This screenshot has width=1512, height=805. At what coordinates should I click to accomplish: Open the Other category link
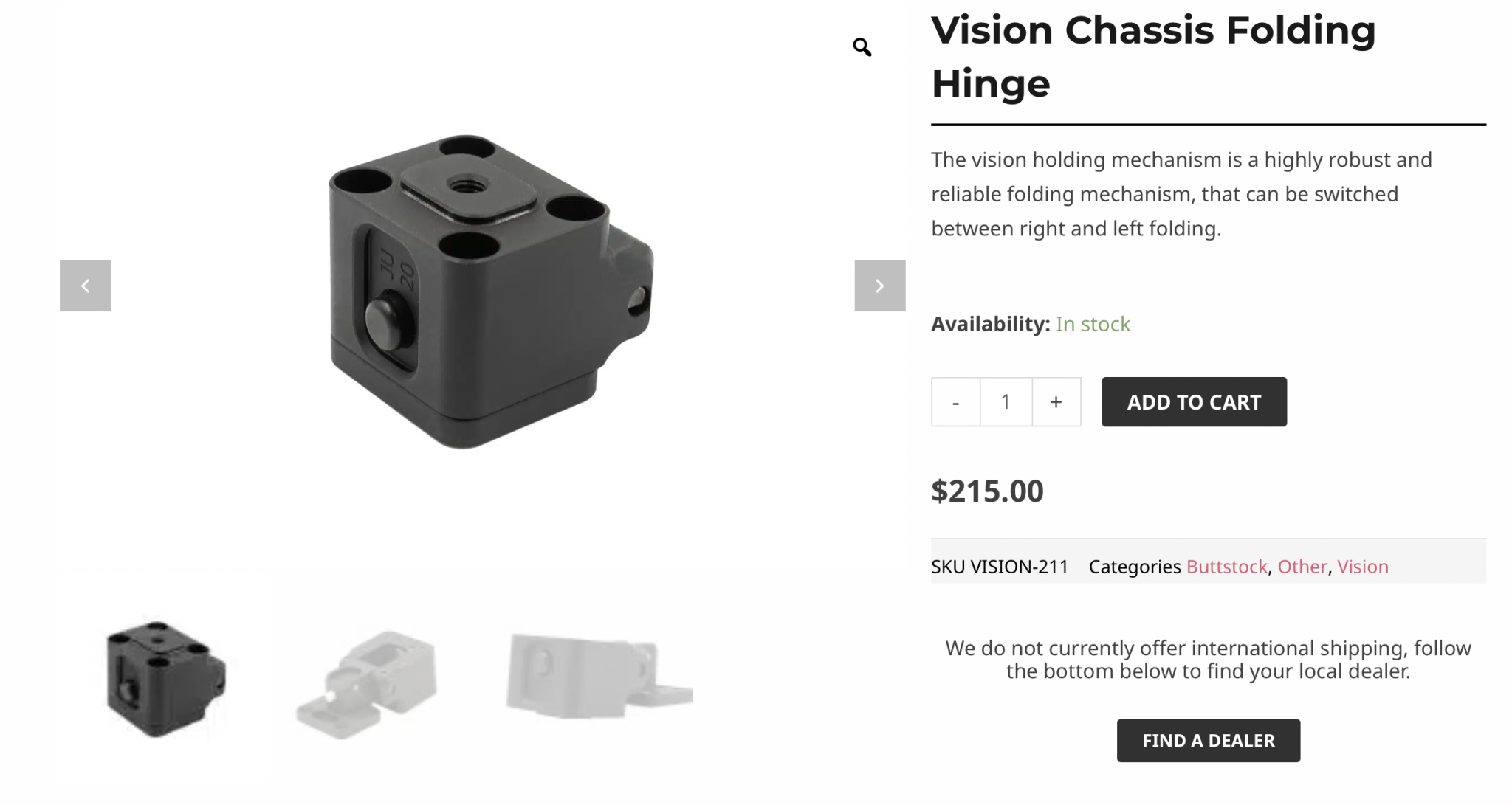coord(1302,567)
